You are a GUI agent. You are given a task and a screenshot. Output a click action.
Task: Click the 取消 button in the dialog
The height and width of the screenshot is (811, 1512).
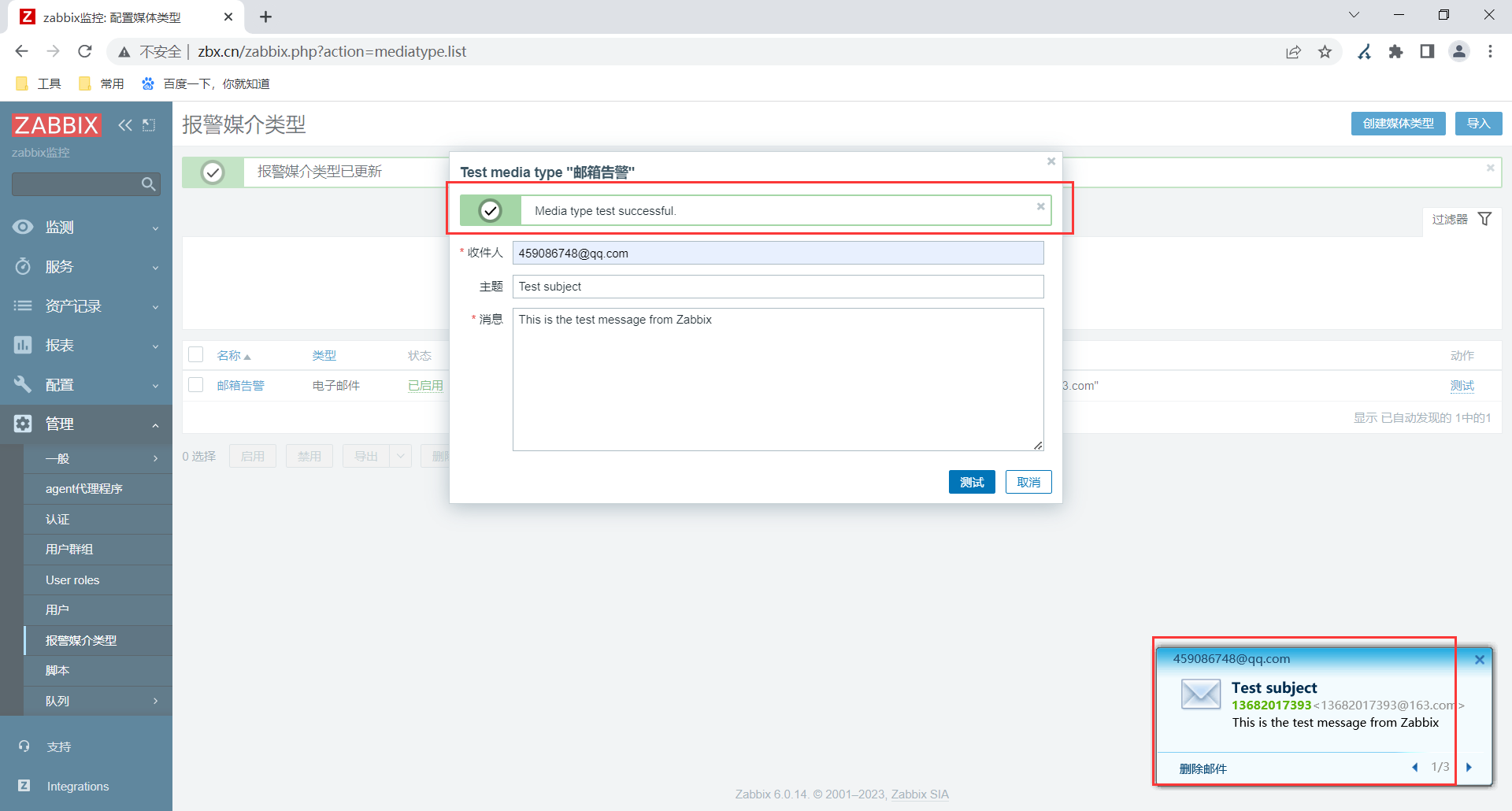point(1028,482)
